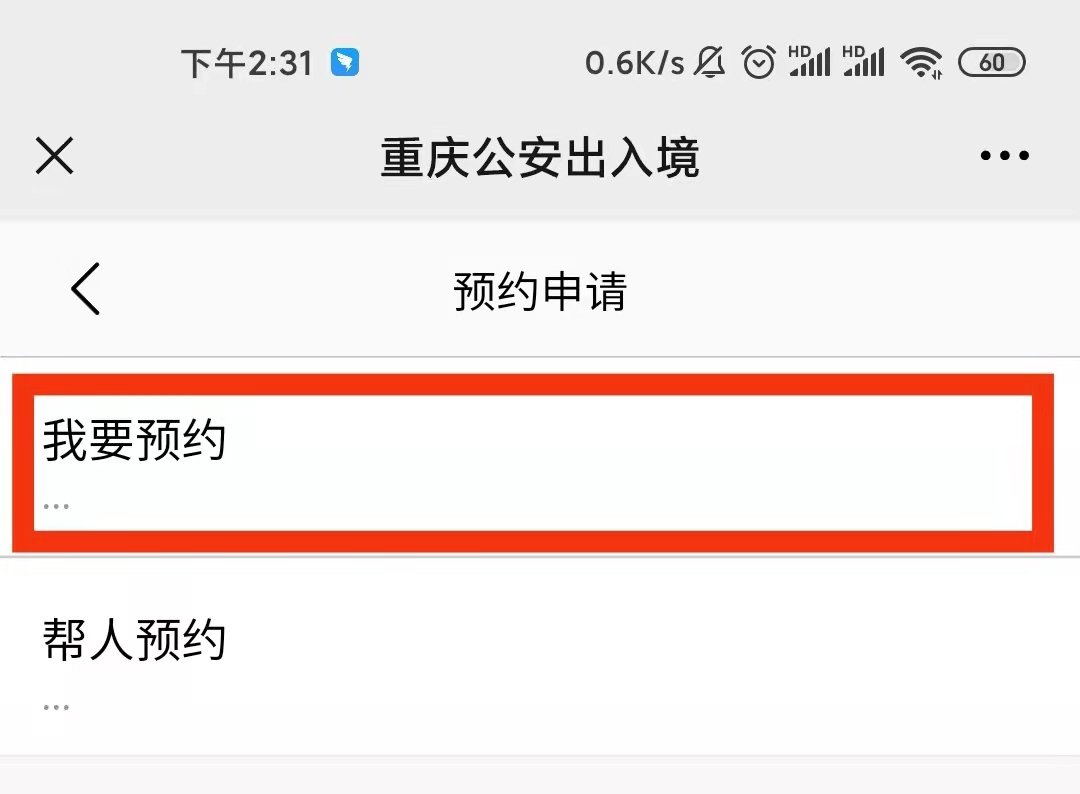Select the 我要预约 option
1080x794 pixels.
coord(134,441)
